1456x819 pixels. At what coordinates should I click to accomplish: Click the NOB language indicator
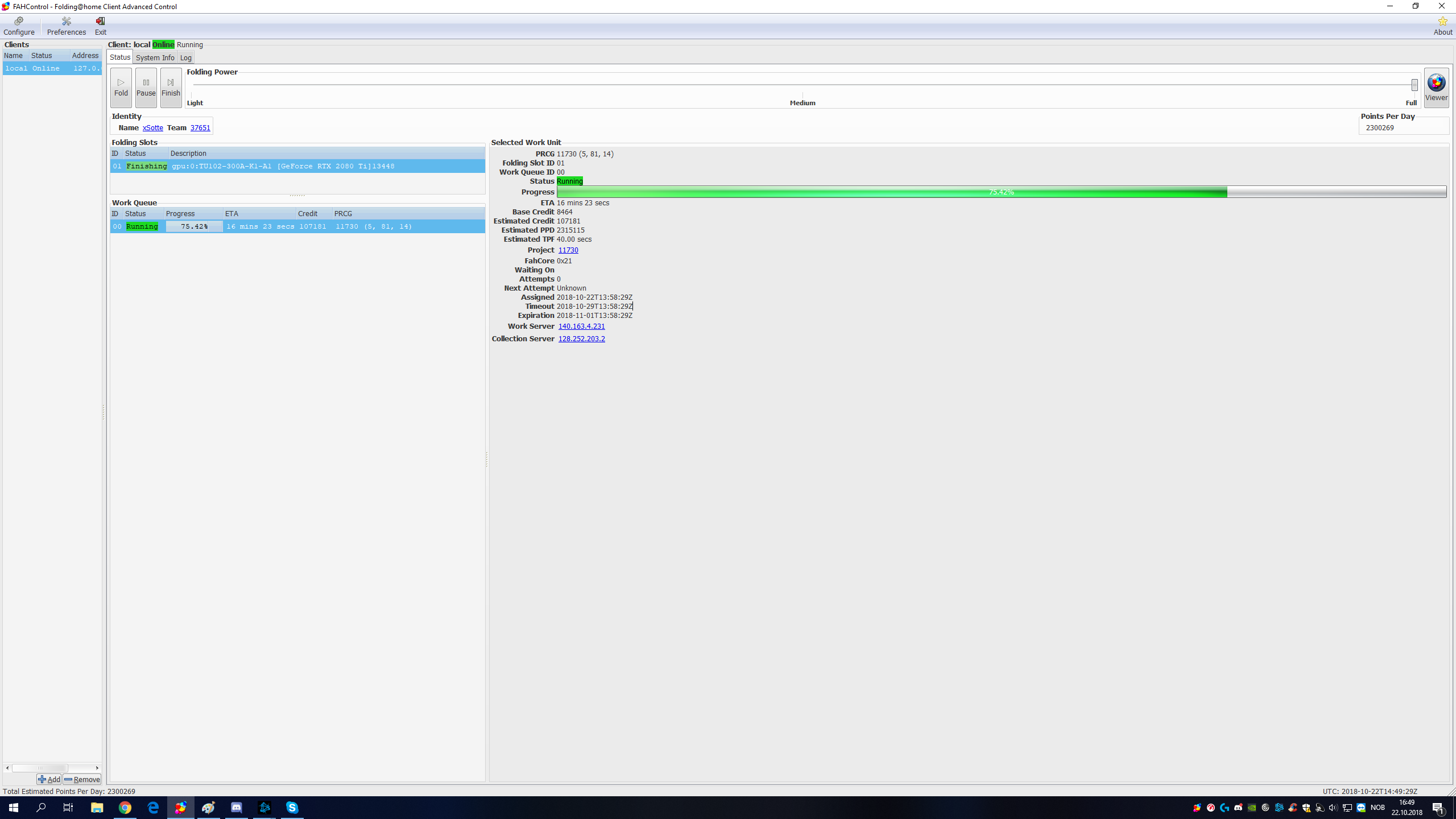1378,808
